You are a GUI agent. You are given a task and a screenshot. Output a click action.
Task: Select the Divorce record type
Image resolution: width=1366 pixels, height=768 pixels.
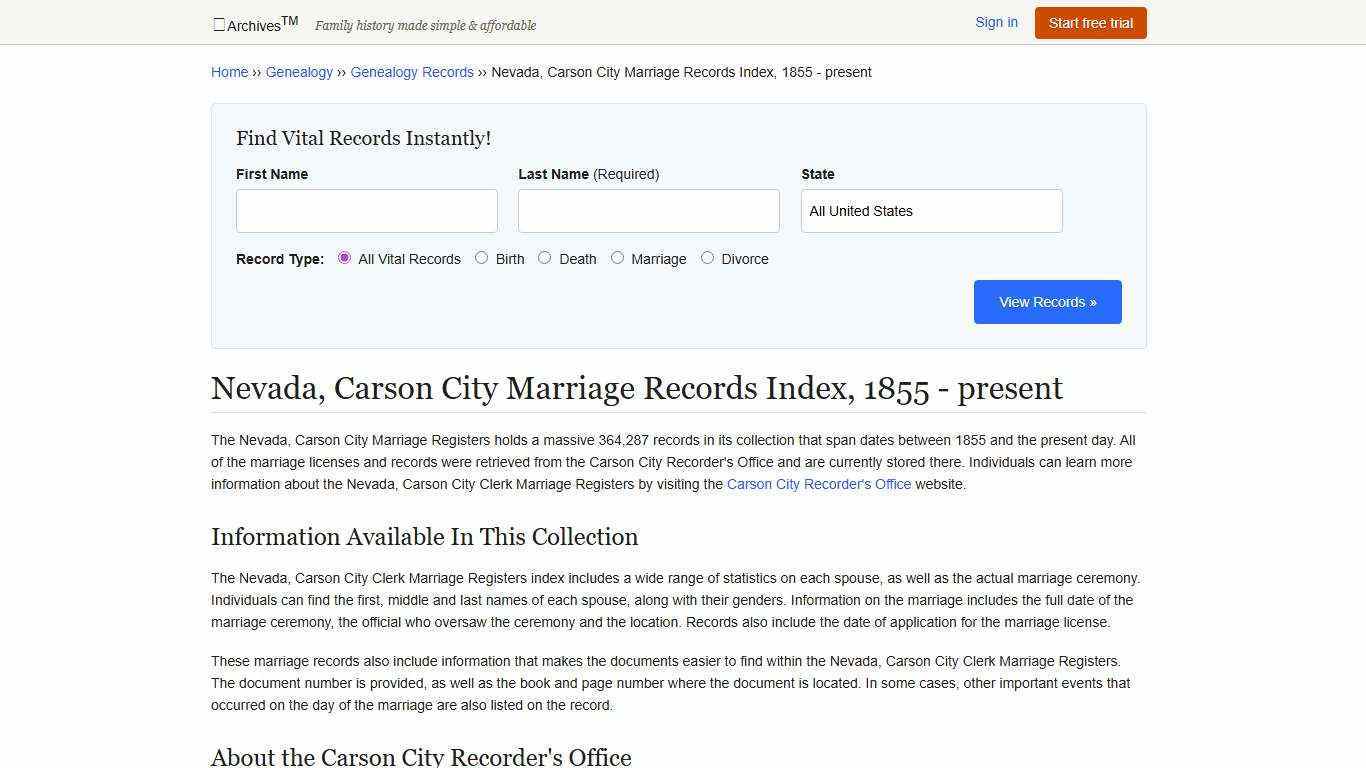pyautogui.click(x=708, y=257)
